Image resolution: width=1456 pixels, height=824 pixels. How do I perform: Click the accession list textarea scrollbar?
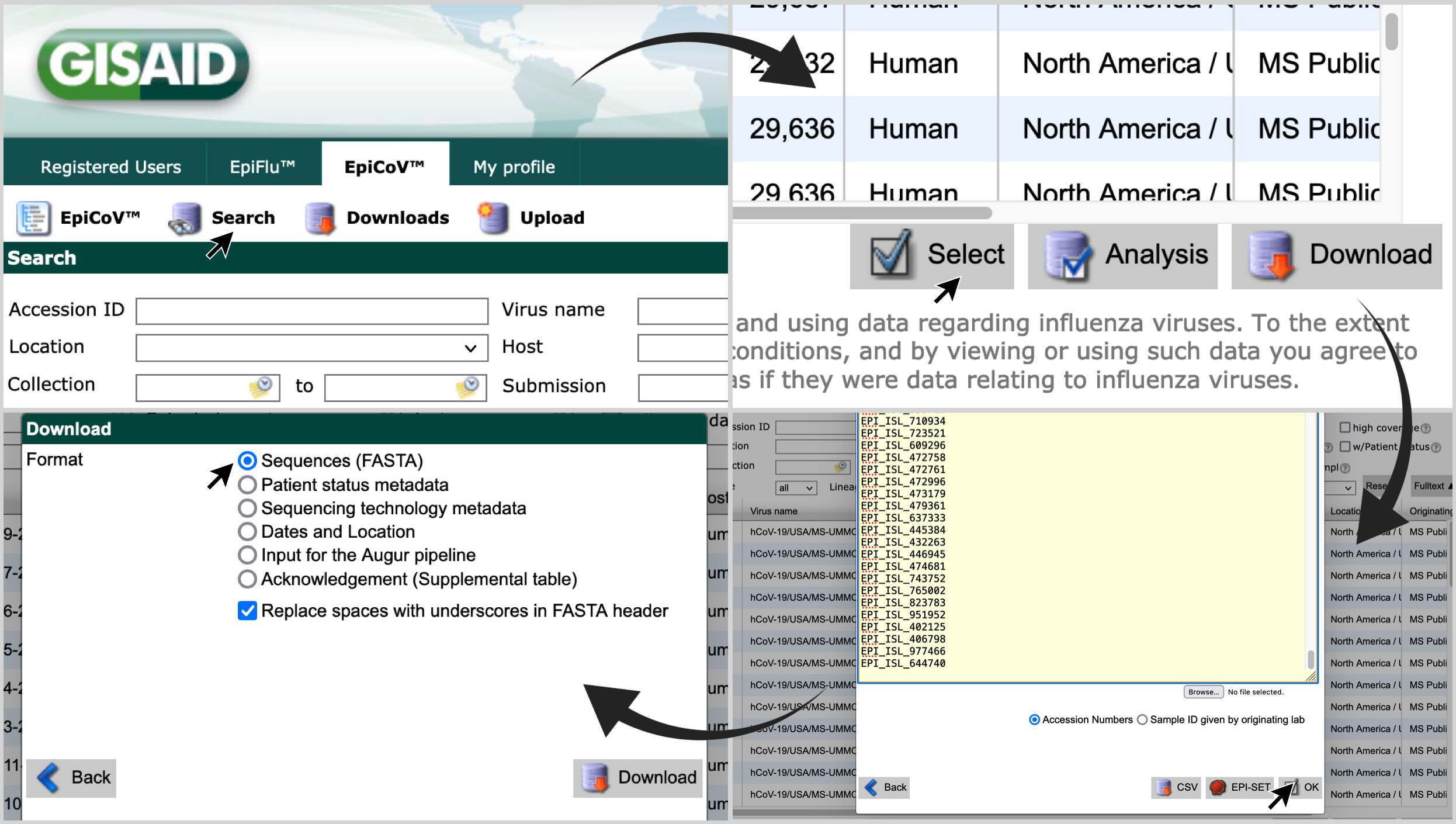(x=1311, y=660)
